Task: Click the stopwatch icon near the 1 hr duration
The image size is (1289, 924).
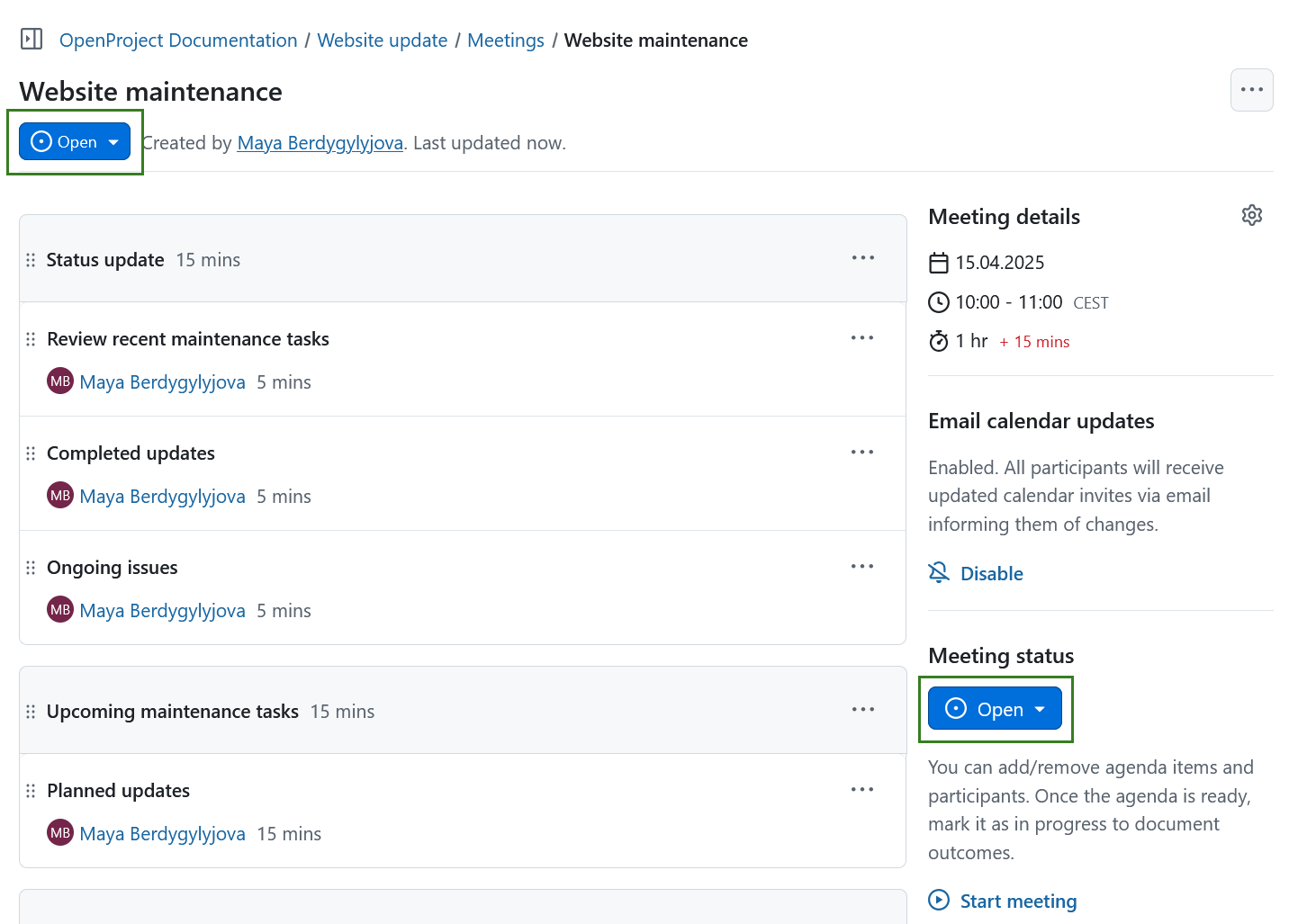Action: pyautogui.click(x=939, y=341)
